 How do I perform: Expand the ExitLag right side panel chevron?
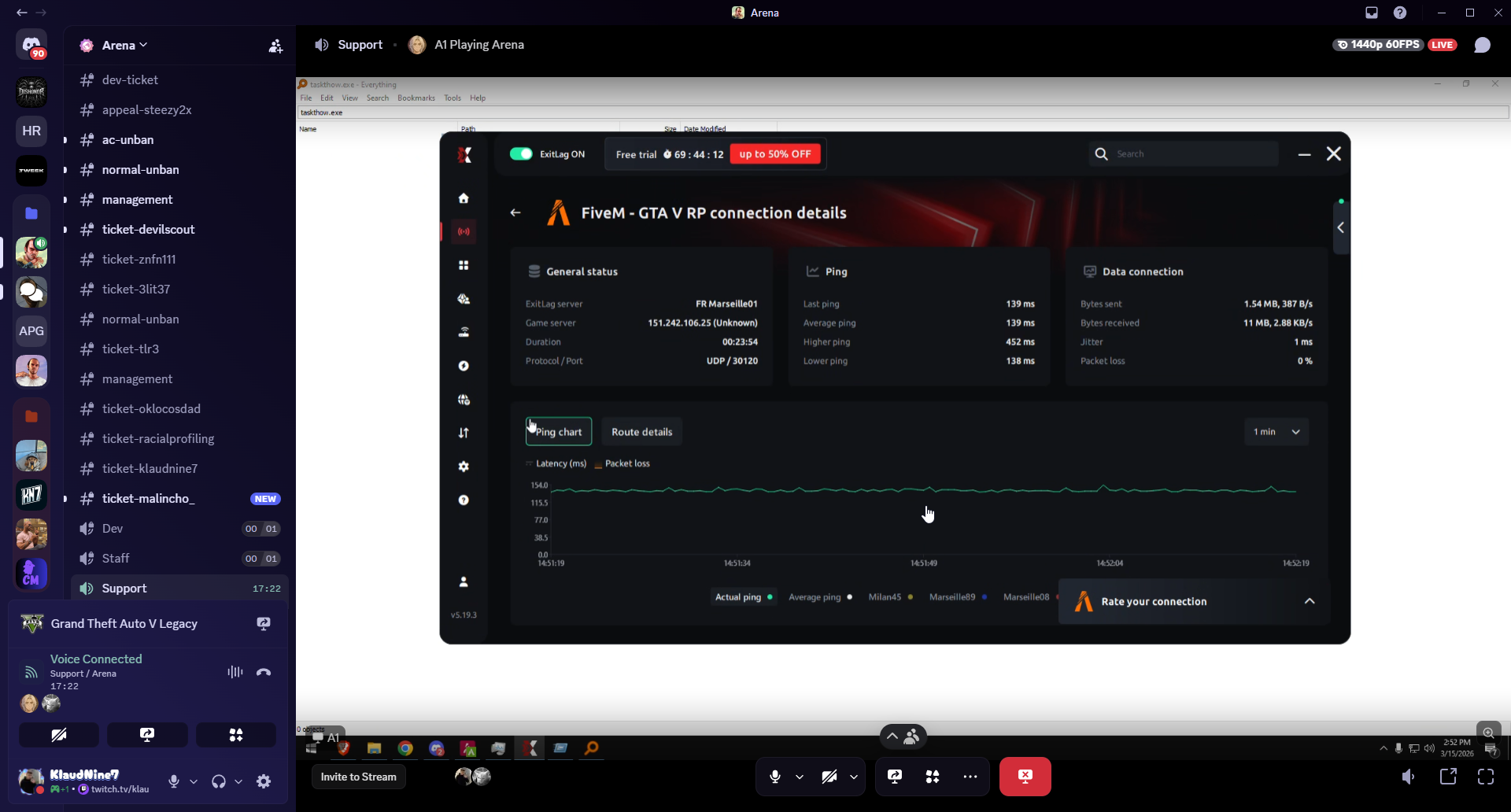click(1341, 228)
